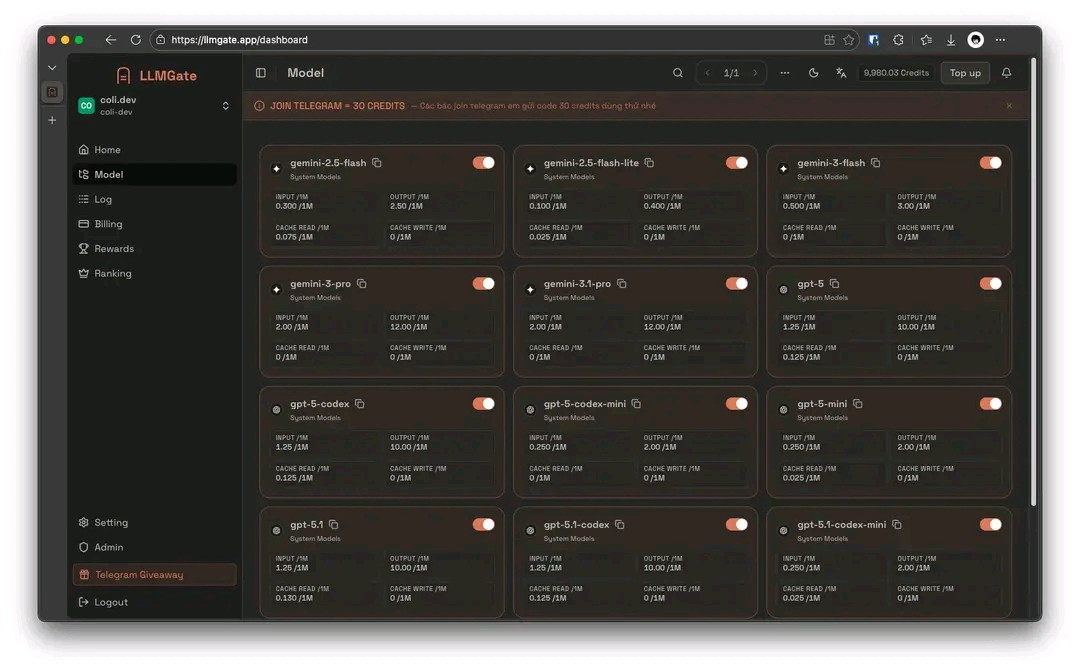Copy the gemini-3.1-pro model name
Screen dimensions: 1080x672
click(x=622, y=284)
